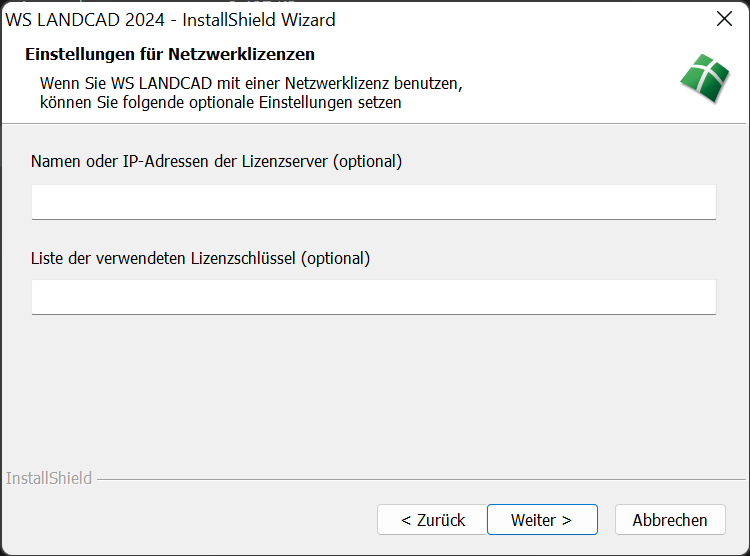Click "(optional)" after the Lizenzschlüssel label
Image resolution: width=750 pixels, height=556 pixels.
pyautogui.click(x=337, y=258)
